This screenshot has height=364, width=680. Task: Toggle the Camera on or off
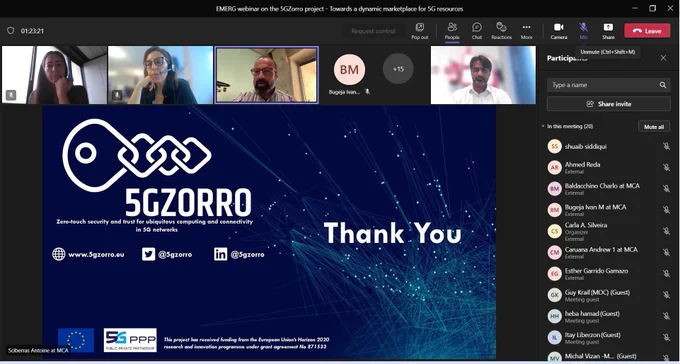(559, 31)
